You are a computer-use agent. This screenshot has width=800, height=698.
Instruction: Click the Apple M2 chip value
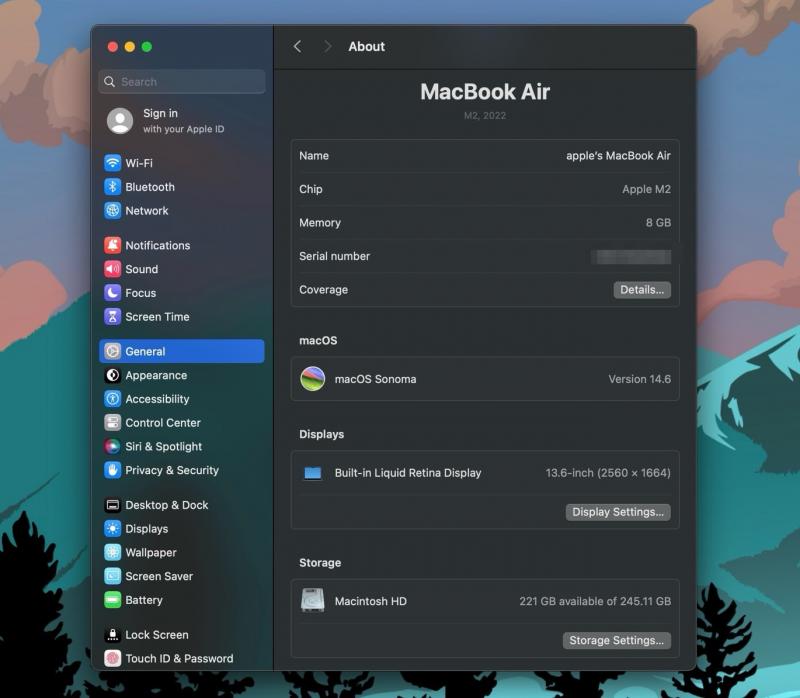[x=646, y=189]
